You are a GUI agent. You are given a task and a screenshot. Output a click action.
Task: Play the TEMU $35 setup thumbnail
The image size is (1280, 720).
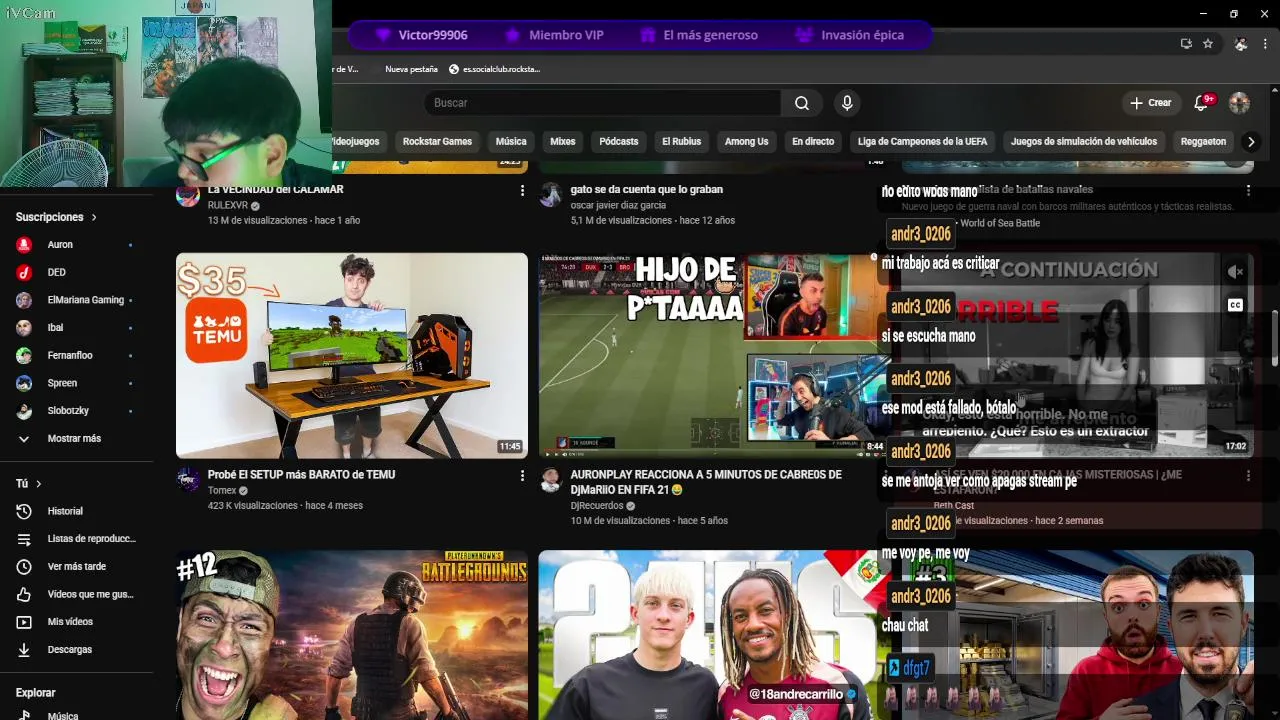[x=352, y=355]
